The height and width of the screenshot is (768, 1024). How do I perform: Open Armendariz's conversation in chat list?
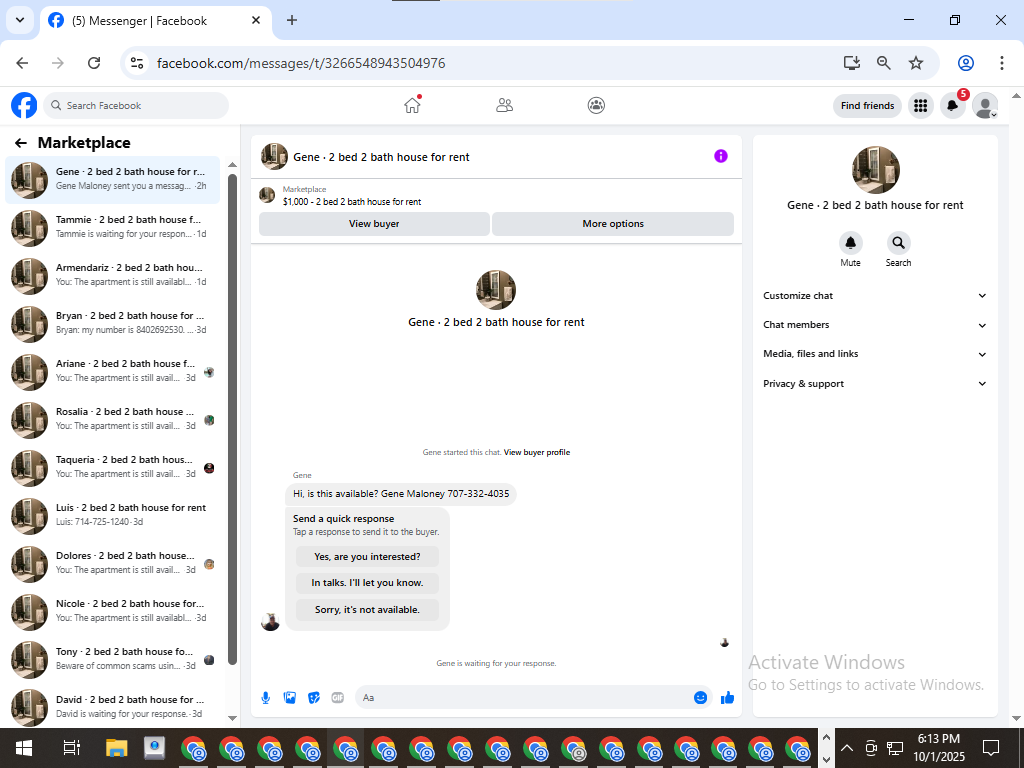click(x=112, y=276)
